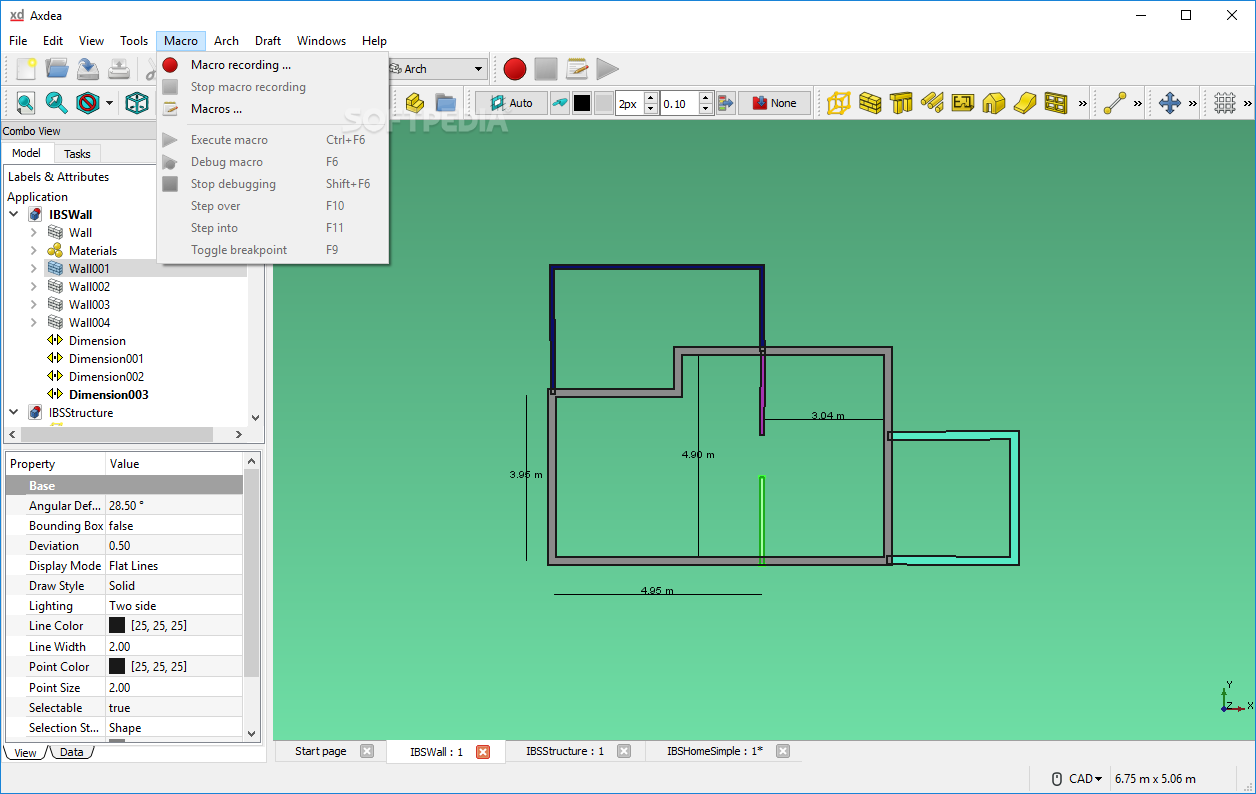Open the draw style dropdown arrow
The image size is (1256, 794).
coord(107,102)
